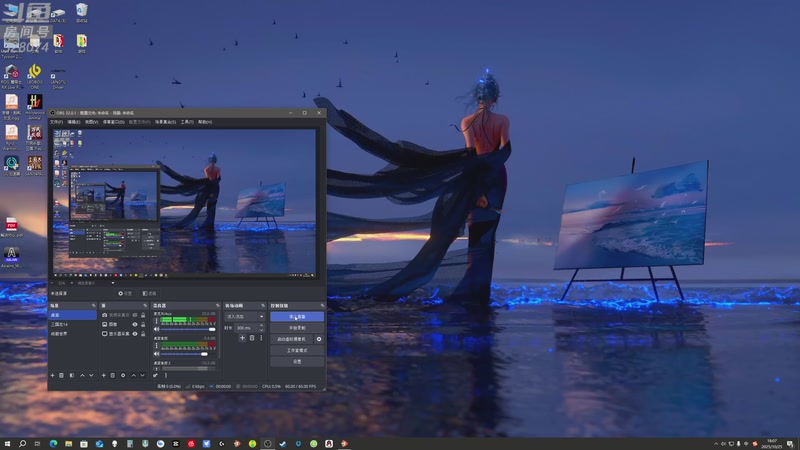
Task: Add a new source with plus icon
Action: click(x=104, y=376)
